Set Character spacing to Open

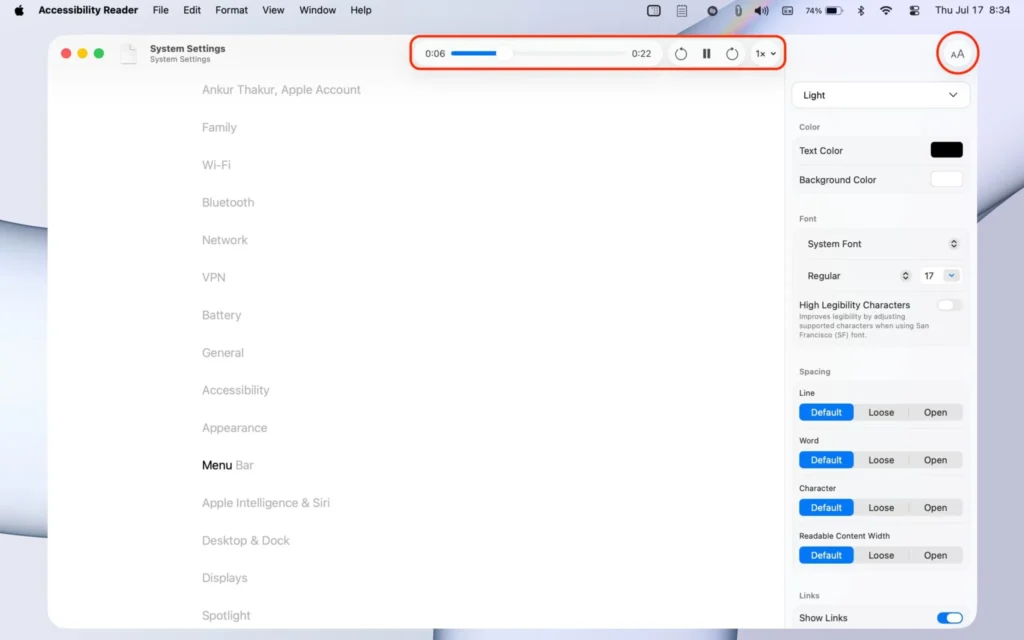pos(935,508)
